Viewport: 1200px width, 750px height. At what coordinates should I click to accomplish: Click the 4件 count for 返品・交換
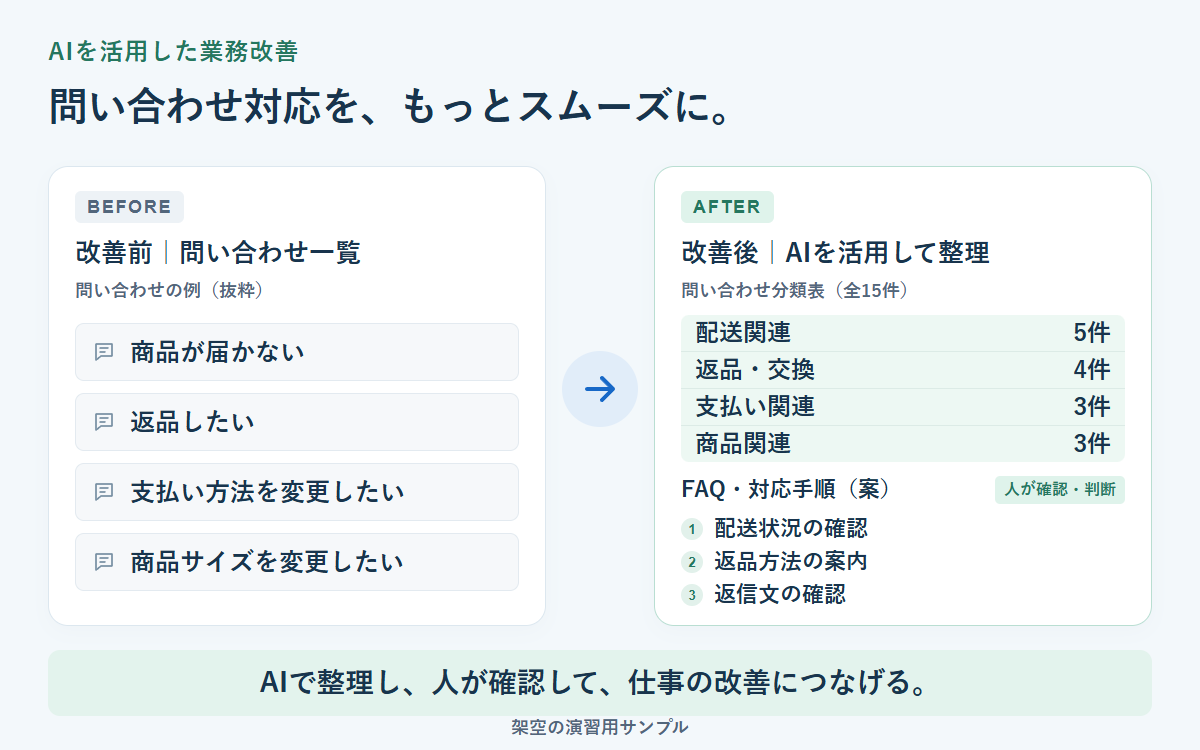pyautogui.click(x=1092, y=370)
